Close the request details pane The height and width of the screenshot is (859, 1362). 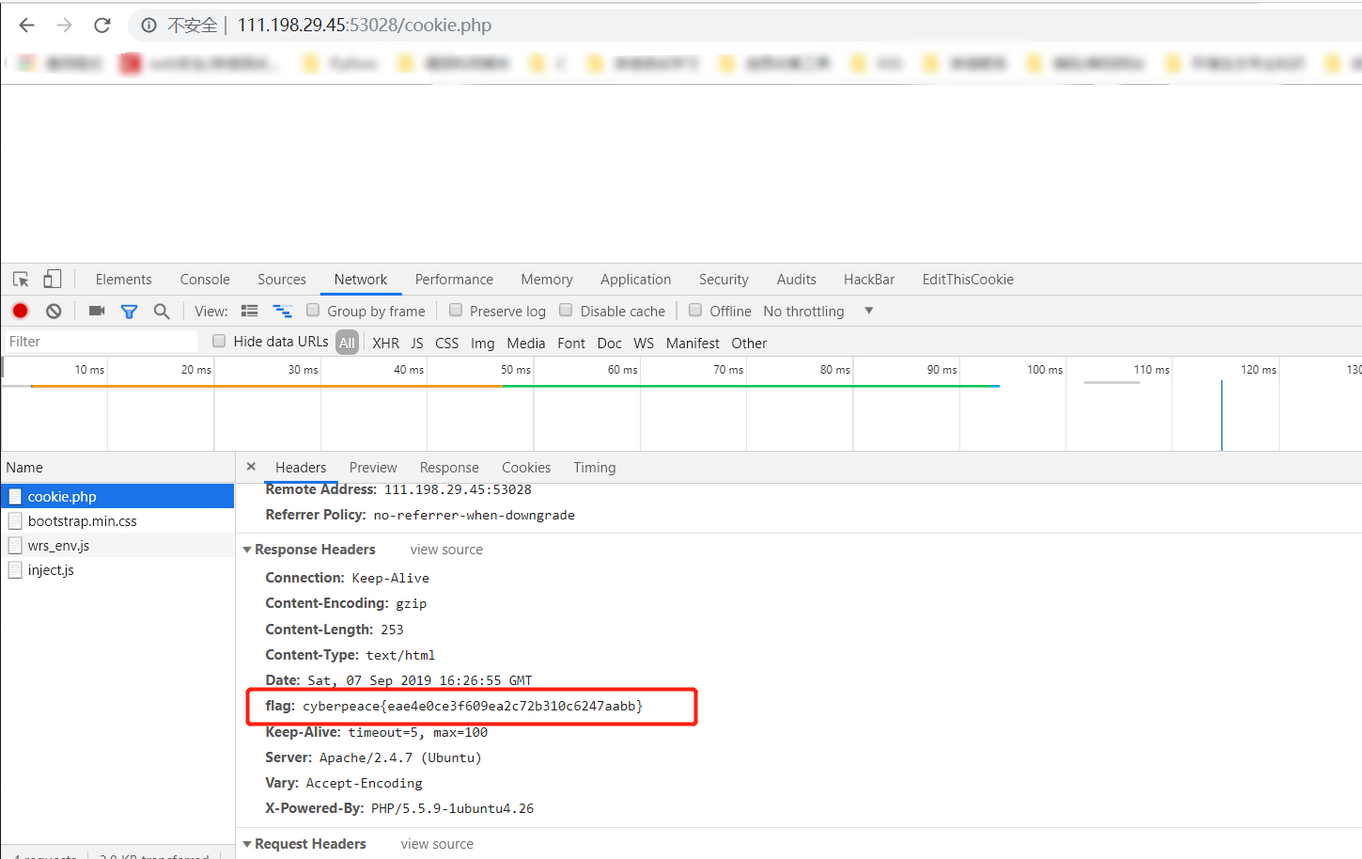251,466
